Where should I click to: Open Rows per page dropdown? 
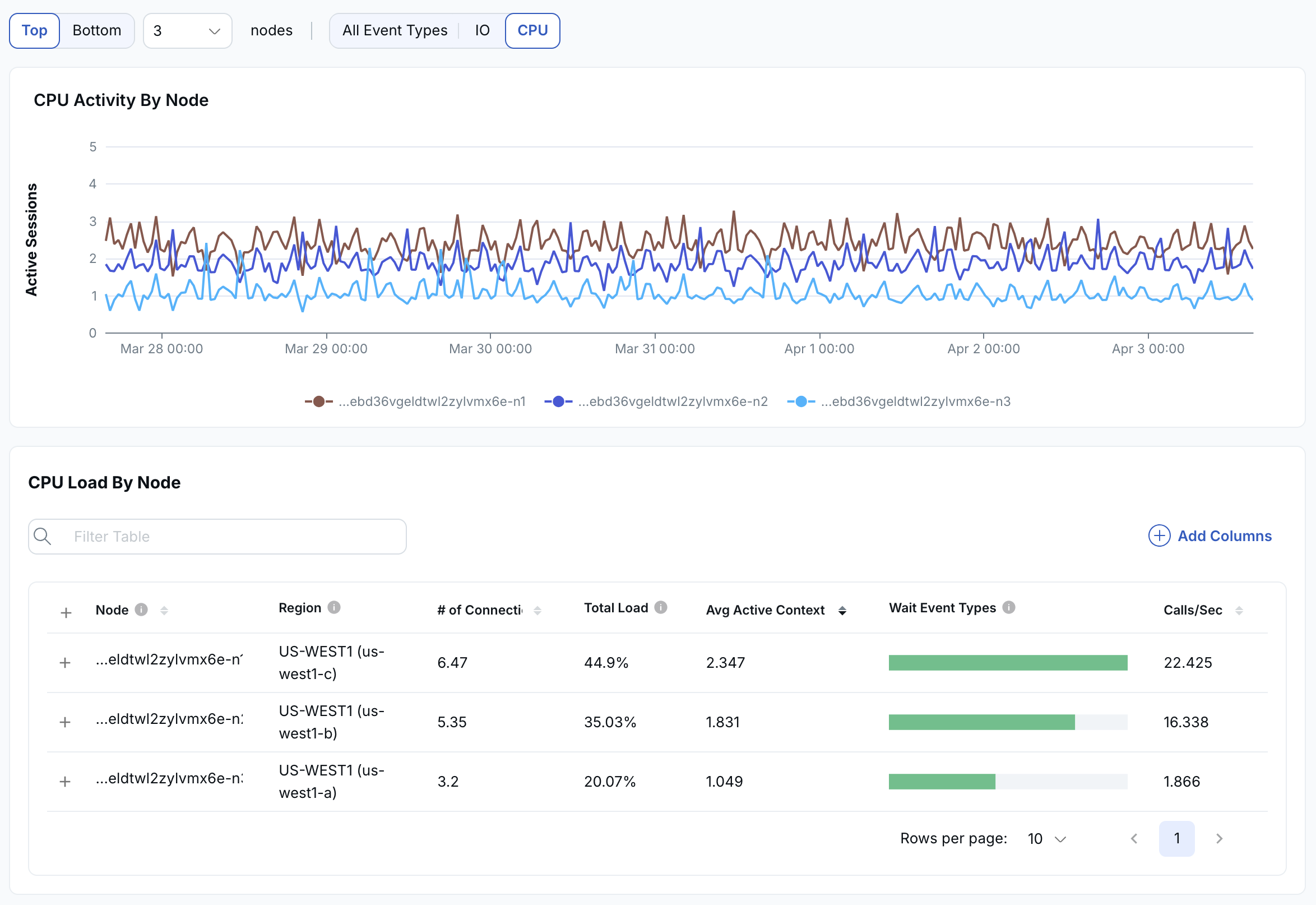click(x=1046, y=839)
